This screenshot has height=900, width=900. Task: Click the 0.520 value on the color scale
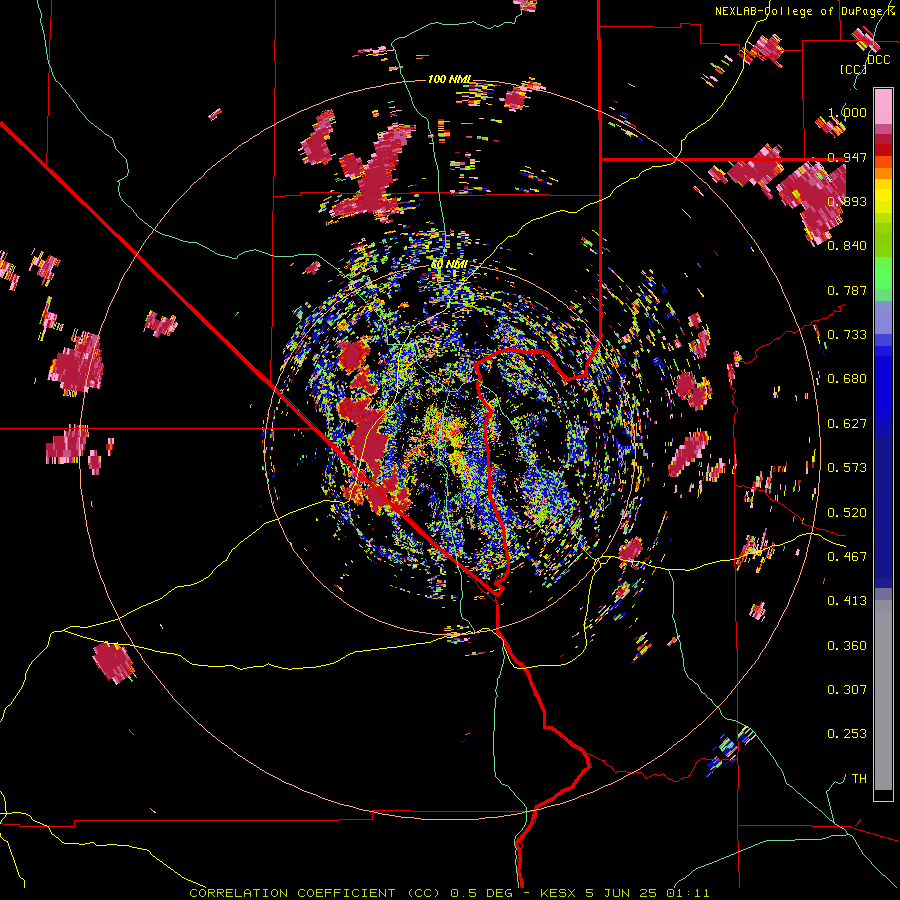pos(847,513)
